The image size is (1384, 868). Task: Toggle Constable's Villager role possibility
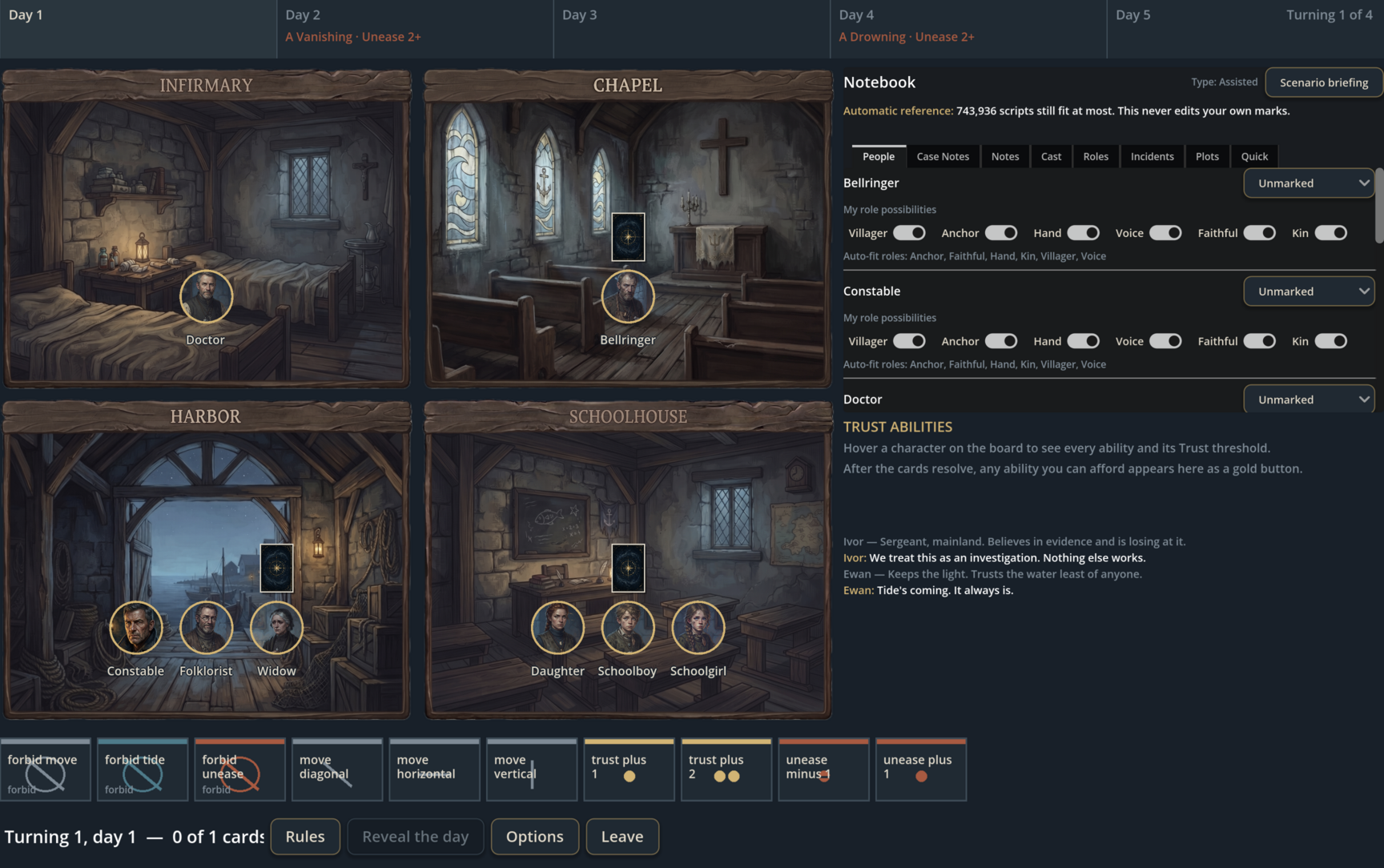point(909,341)
